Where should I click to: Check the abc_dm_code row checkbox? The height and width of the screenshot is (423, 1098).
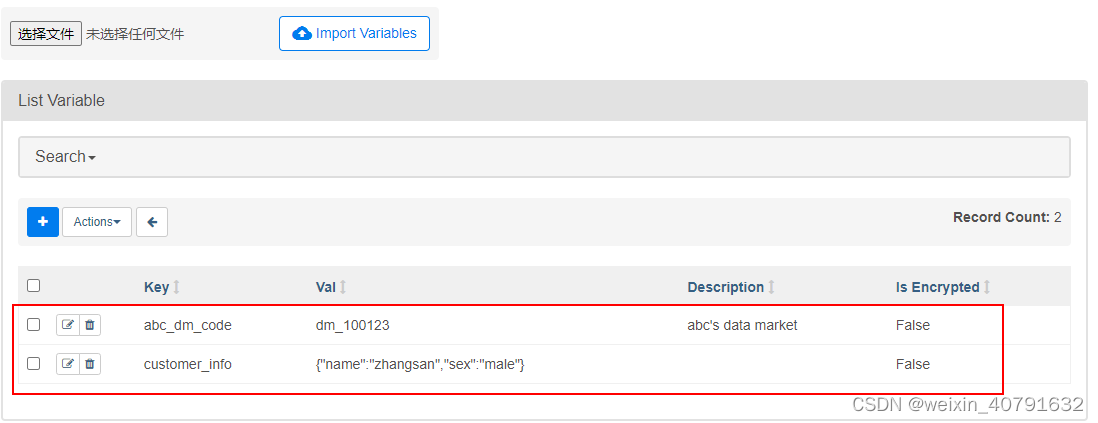[34, 325]
